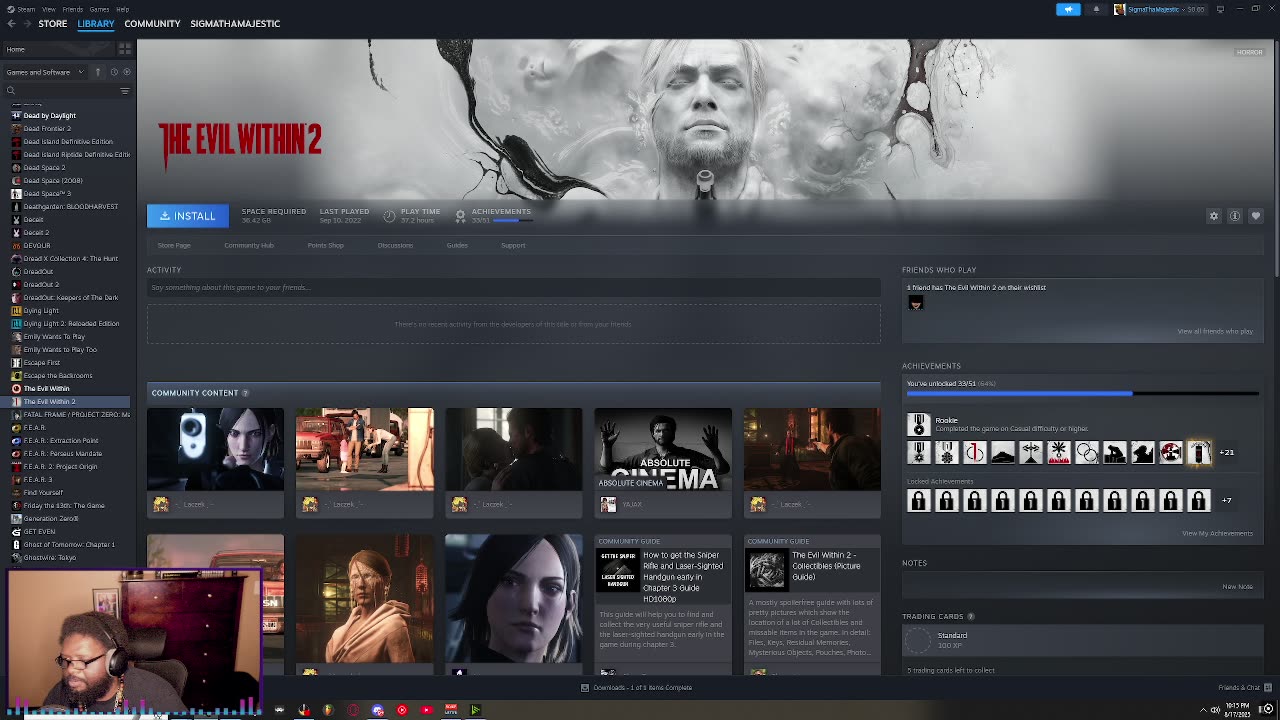Click the Rookie achievement medal icon
Screen dimensions: 1280x720
click(x=918, y=424)
